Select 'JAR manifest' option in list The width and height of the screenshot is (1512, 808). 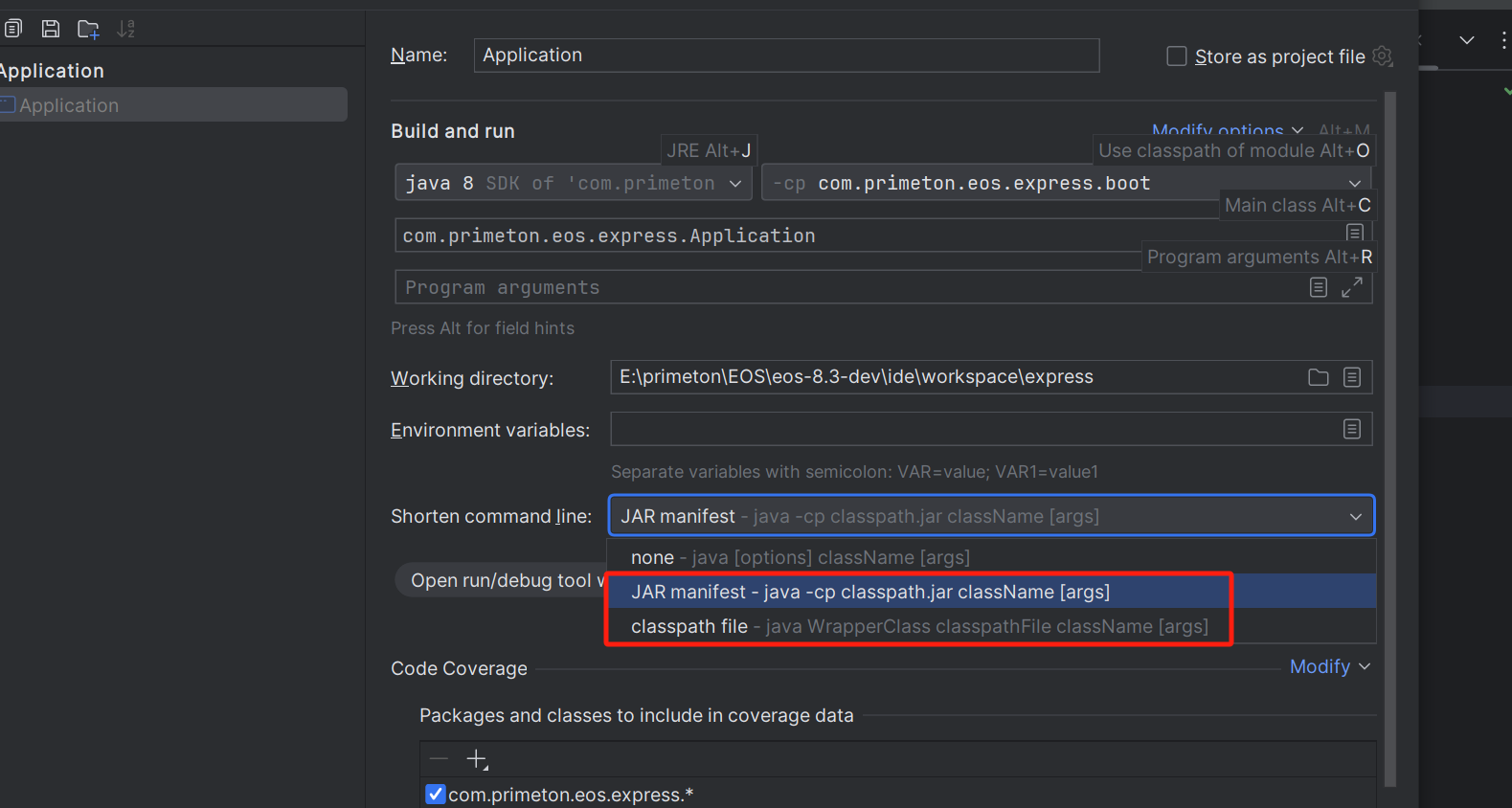click(869, 593)
